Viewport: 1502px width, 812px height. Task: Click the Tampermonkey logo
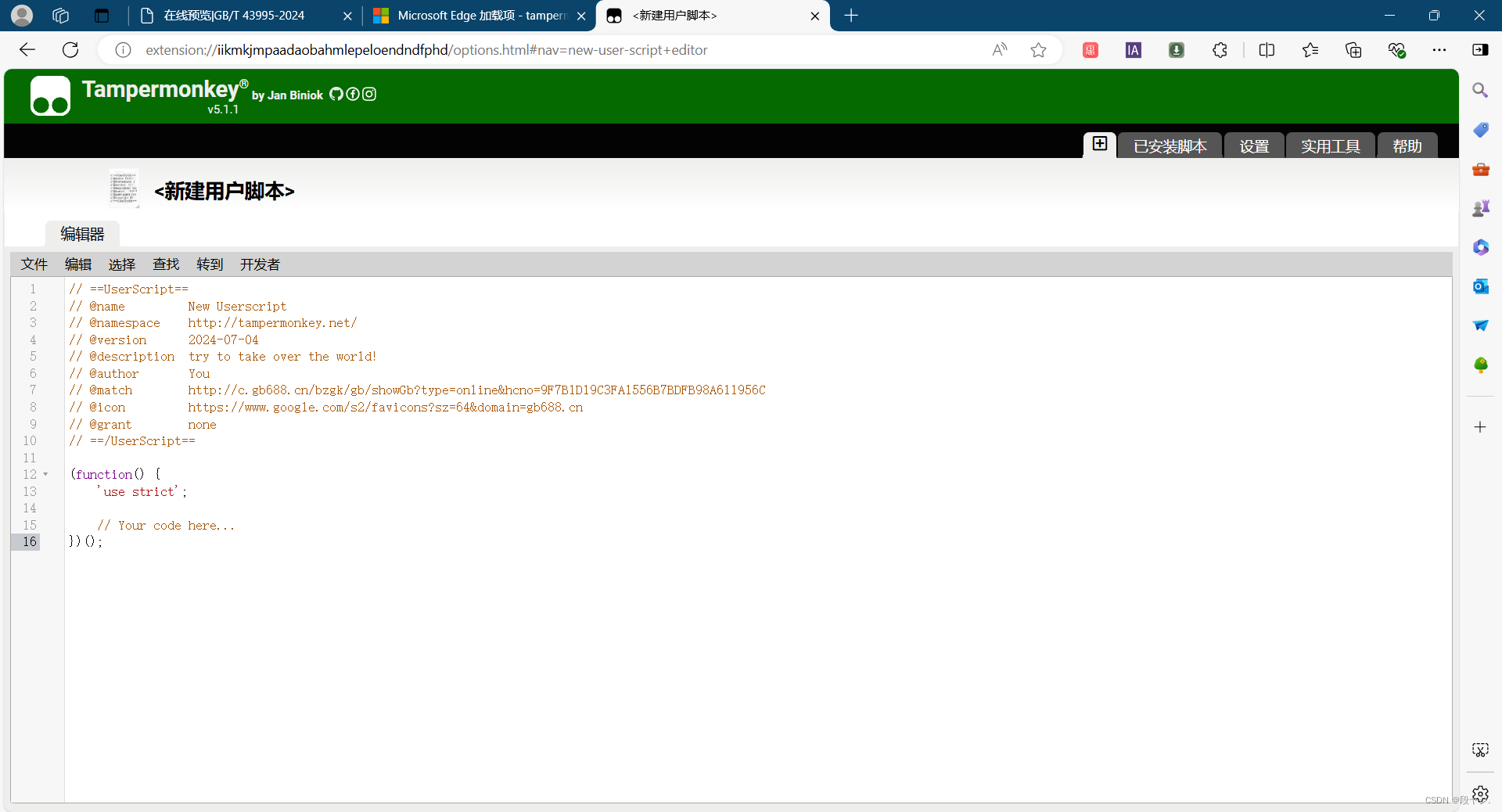[50, 95]
